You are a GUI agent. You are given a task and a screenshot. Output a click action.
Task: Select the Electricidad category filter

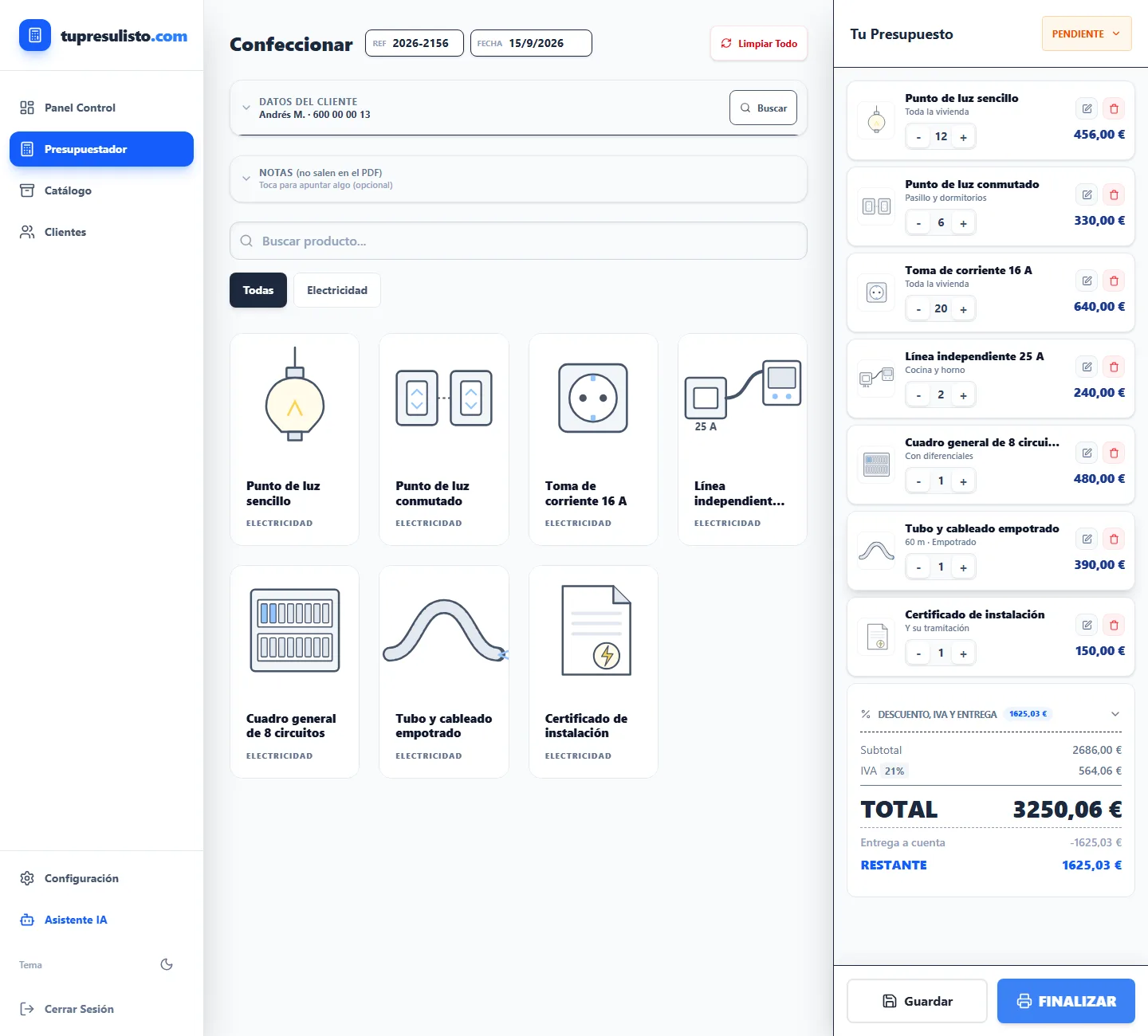point(337,290)
